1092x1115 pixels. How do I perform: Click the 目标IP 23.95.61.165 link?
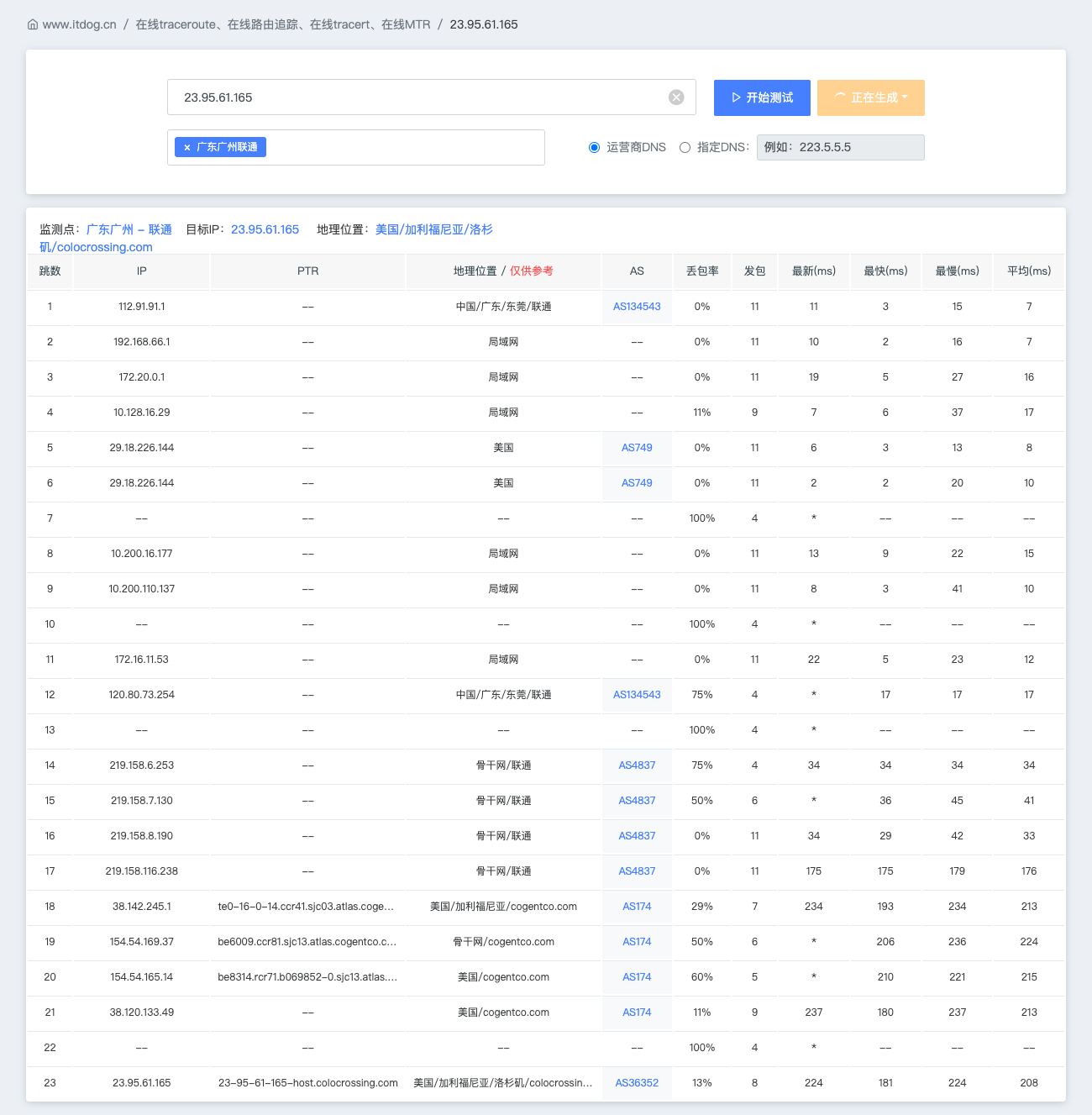[265, 229]
